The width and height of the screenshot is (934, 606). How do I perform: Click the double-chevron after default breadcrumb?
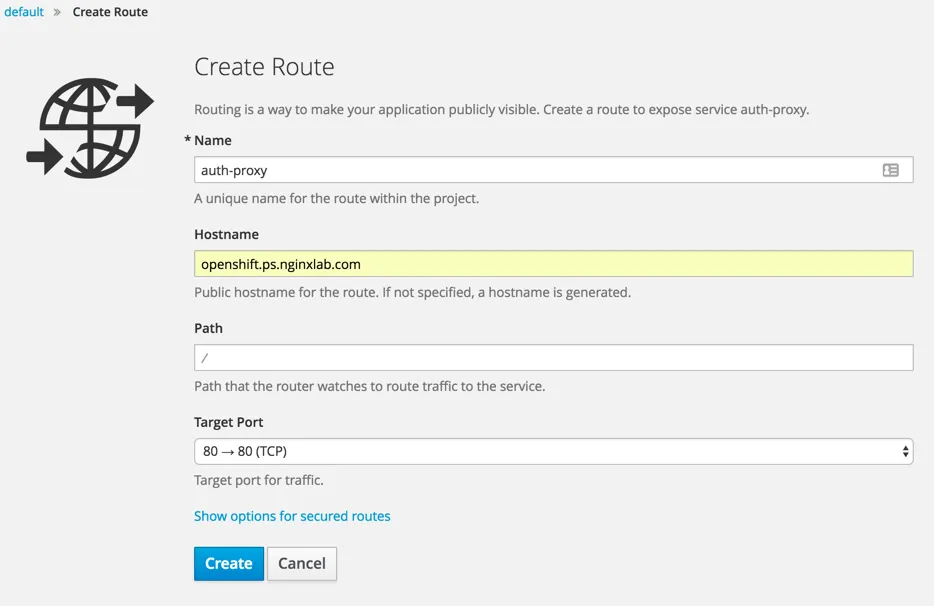pos(55,12)
